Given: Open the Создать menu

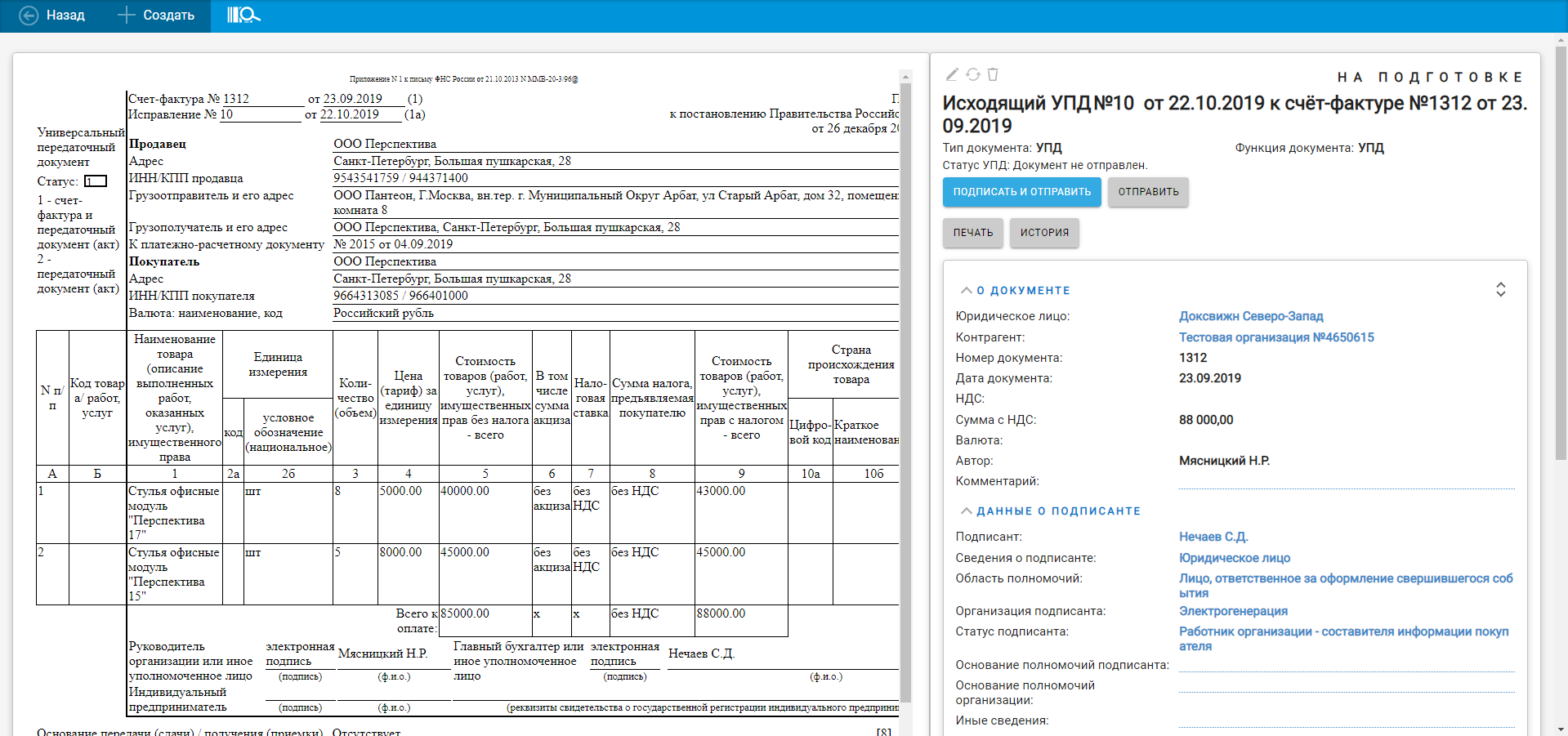Looking at the screenshot, I should click(x=156, y=16).
